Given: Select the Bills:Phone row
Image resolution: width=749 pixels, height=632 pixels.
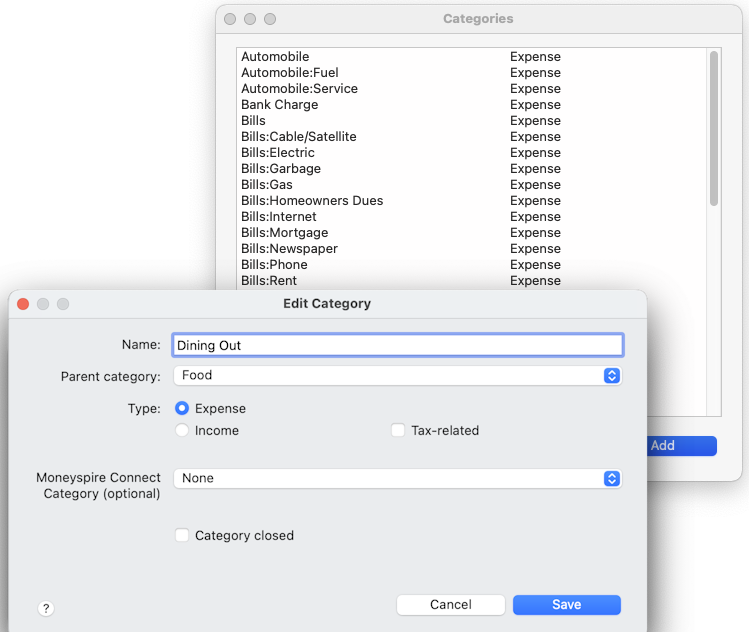Looking at the screenshot, I should (x=471, y=265).
